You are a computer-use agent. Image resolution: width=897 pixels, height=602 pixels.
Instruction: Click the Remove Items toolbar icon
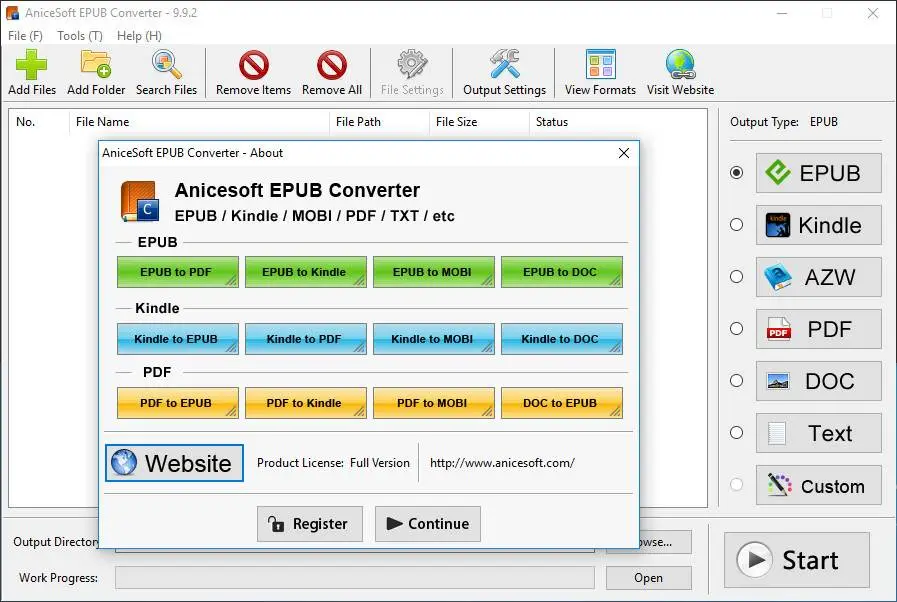click(253, 65)
